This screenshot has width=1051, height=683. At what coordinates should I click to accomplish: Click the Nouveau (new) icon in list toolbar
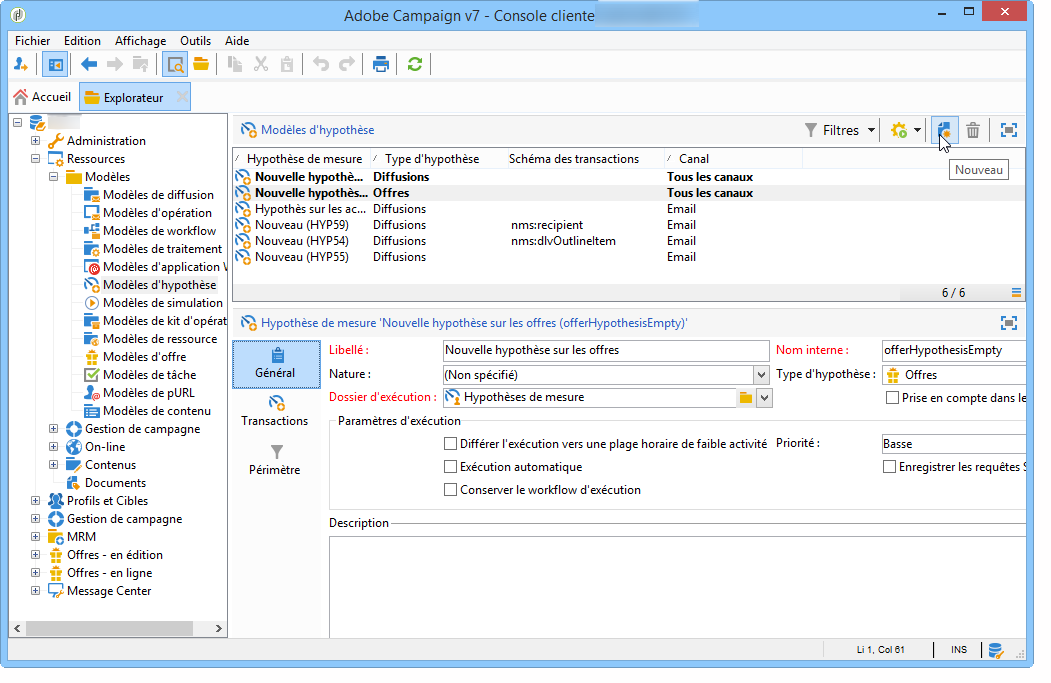pyautogui.click(x=944, y=130)
